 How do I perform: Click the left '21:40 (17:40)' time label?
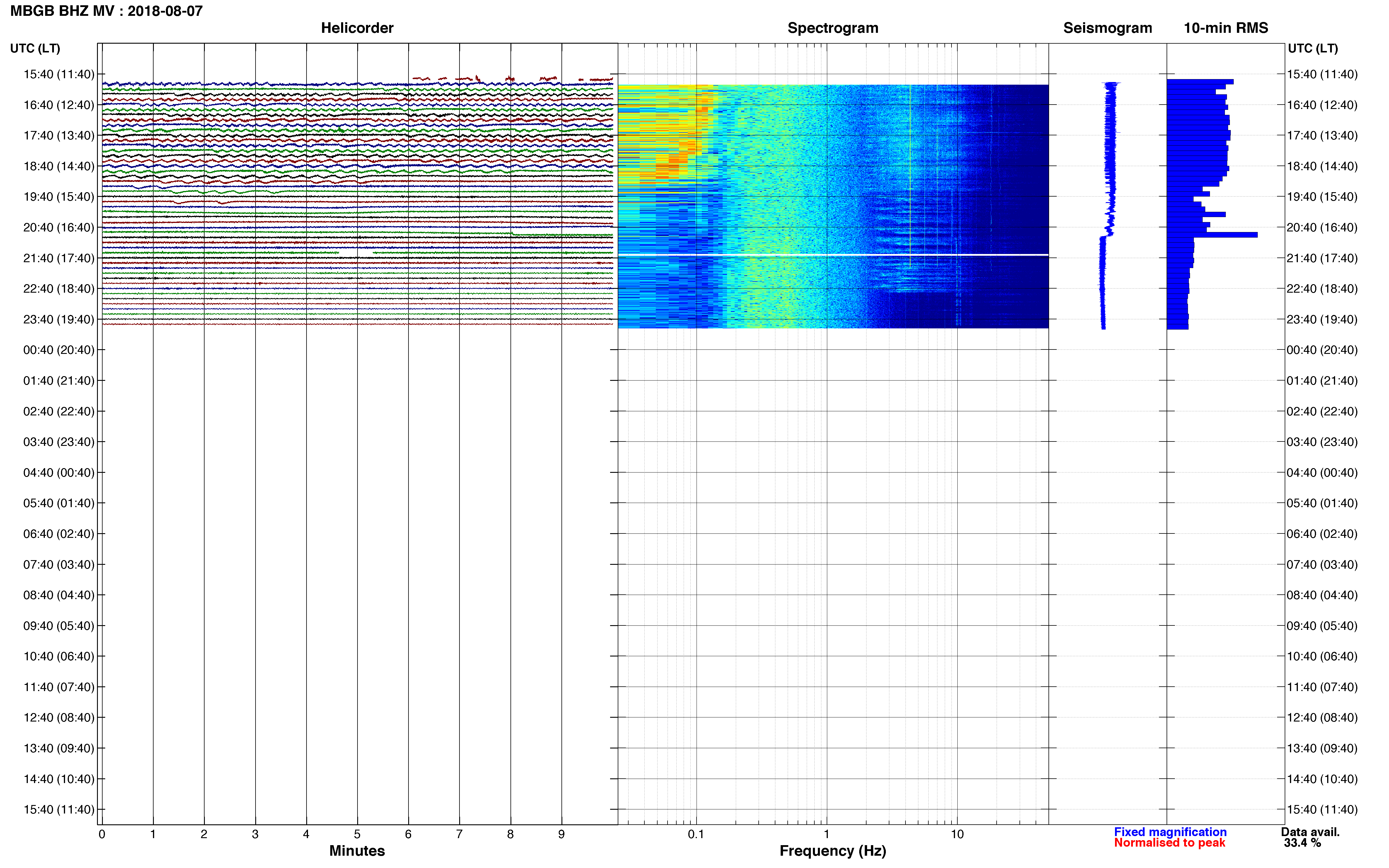tap(59, 258)
